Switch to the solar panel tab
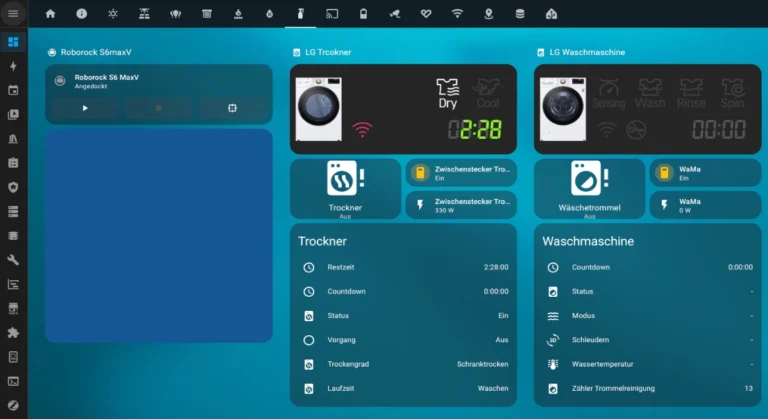The height and width of the screenshot is (419, 768). tap(144, 14)
